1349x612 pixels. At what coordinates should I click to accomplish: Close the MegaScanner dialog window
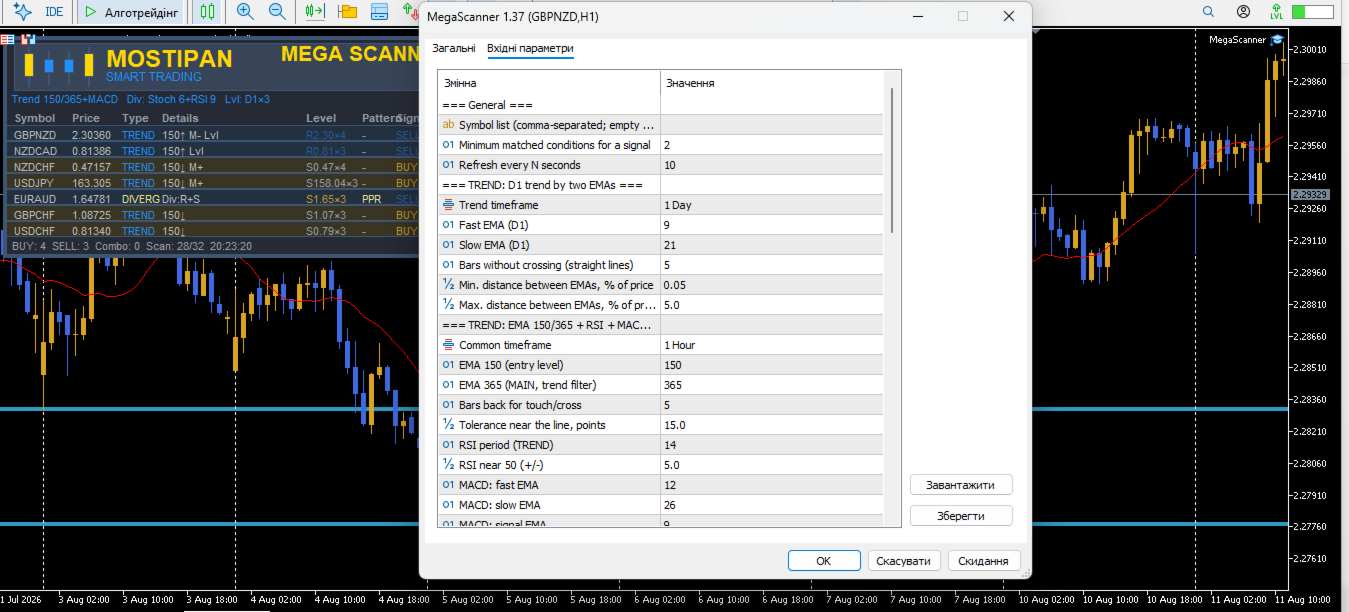click(1008, 16)
